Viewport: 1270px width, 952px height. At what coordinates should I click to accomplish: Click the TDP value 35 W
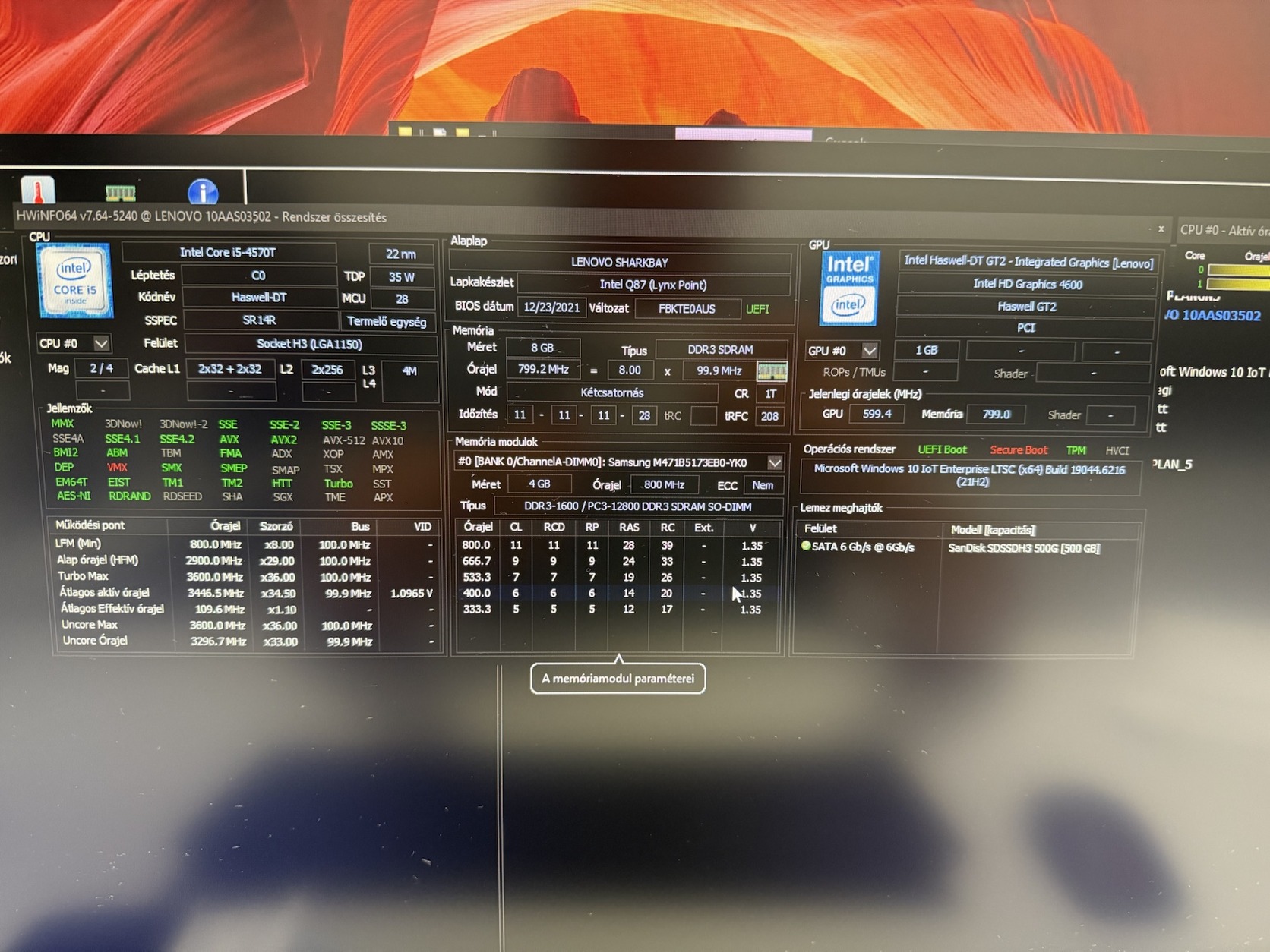click(401, 277)
